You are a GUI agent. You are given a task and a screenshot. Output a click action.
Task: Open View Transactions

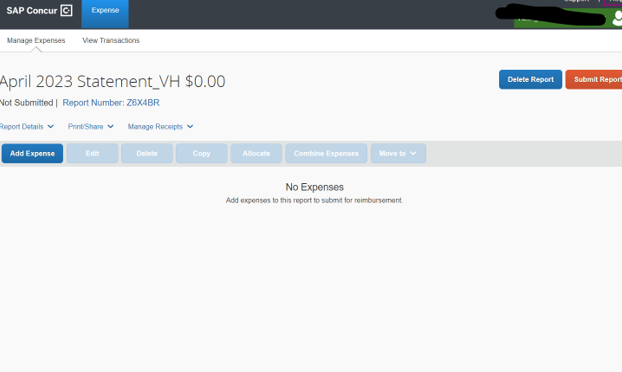coord(111,40)
